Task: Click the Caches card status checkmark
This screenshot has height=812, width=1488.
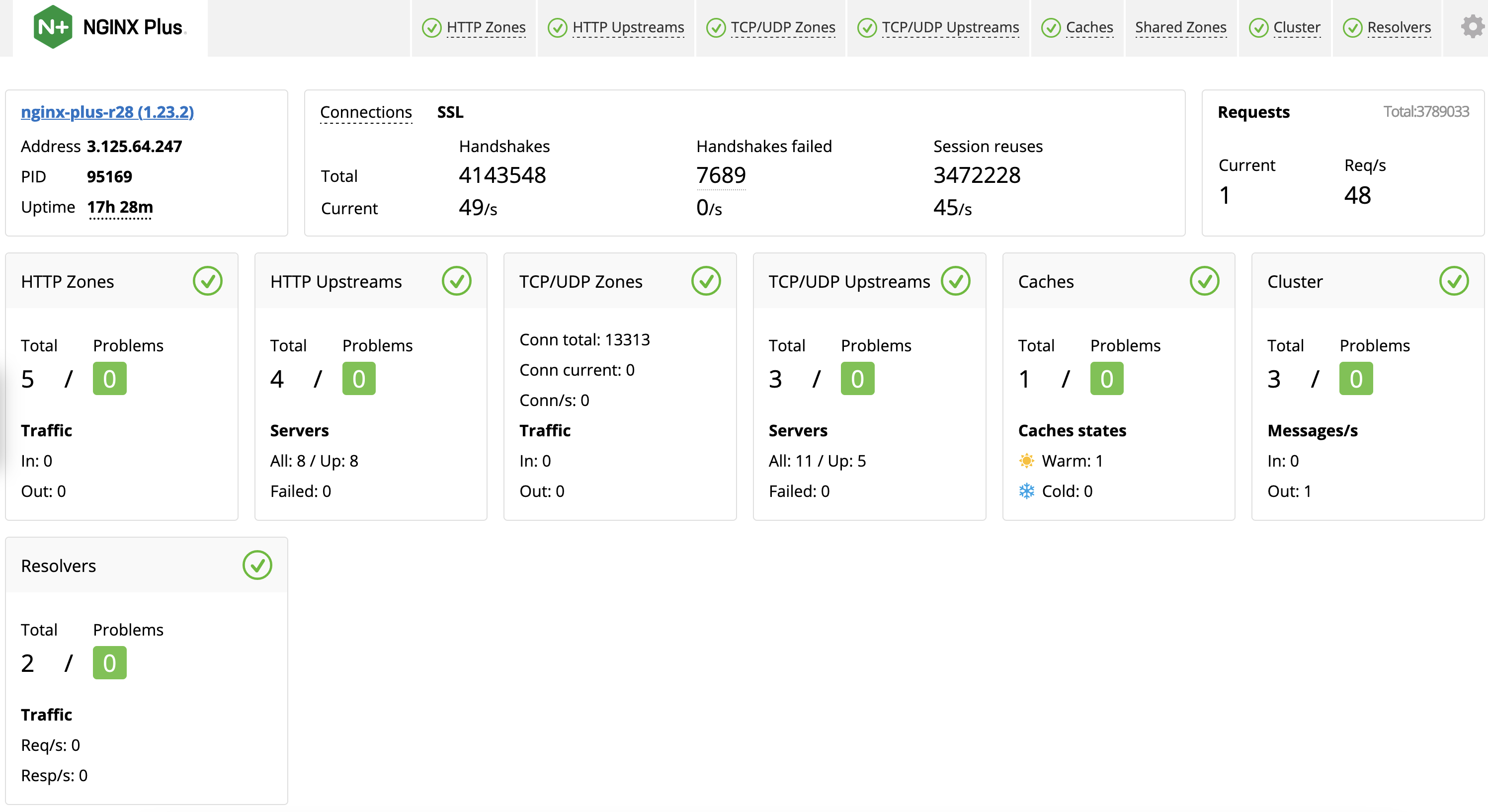Action: click(x=1204, y=281)
